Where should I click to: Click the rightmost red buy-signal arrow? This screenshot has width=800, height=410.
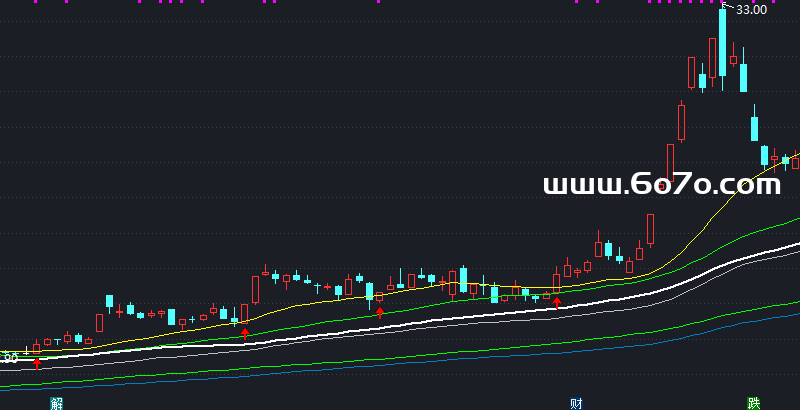tap(557, 300)
